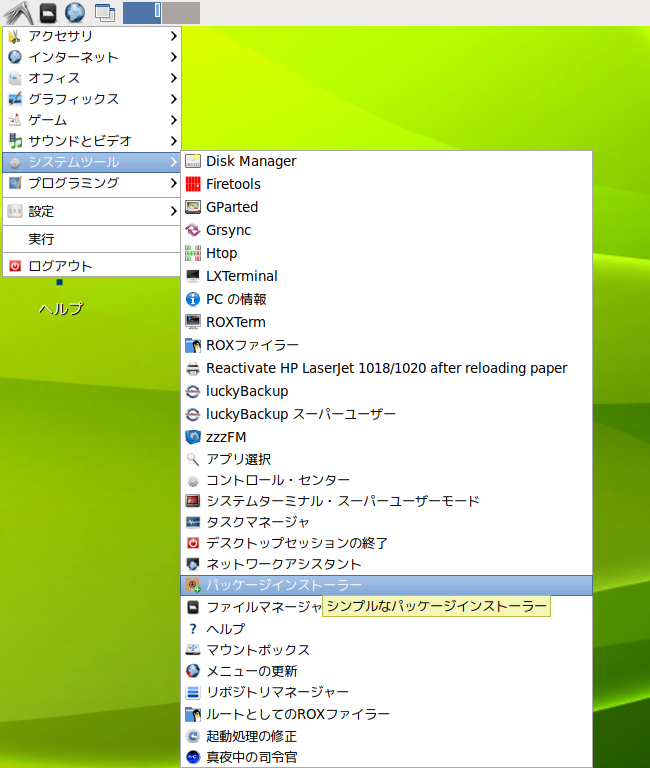Open the file manager panel launcher
The image size is (650, 768).
point(48,13)
